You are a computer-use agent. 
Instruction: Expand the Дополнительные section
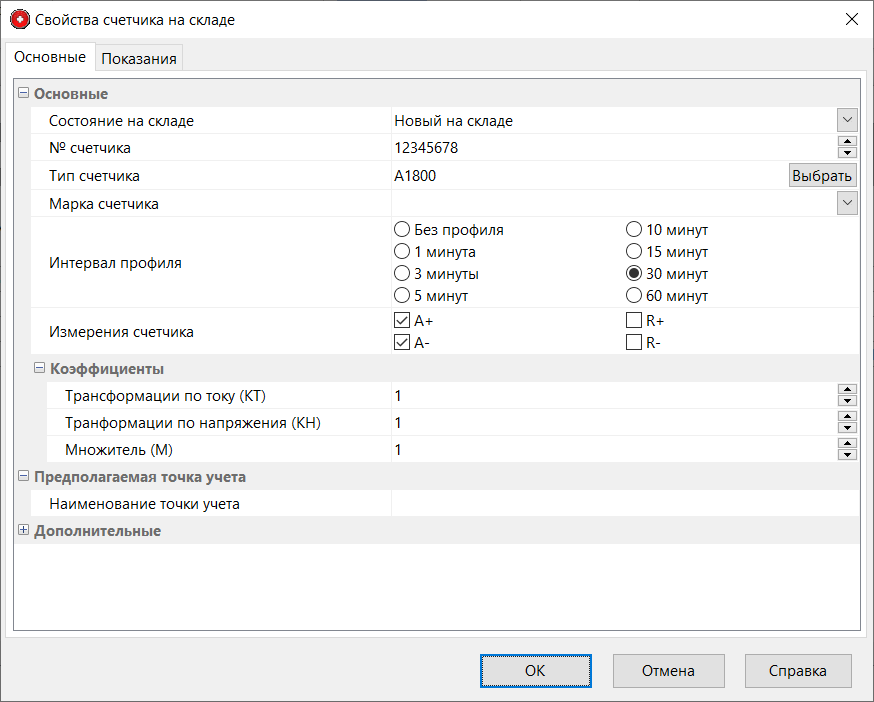click(24, 531)
